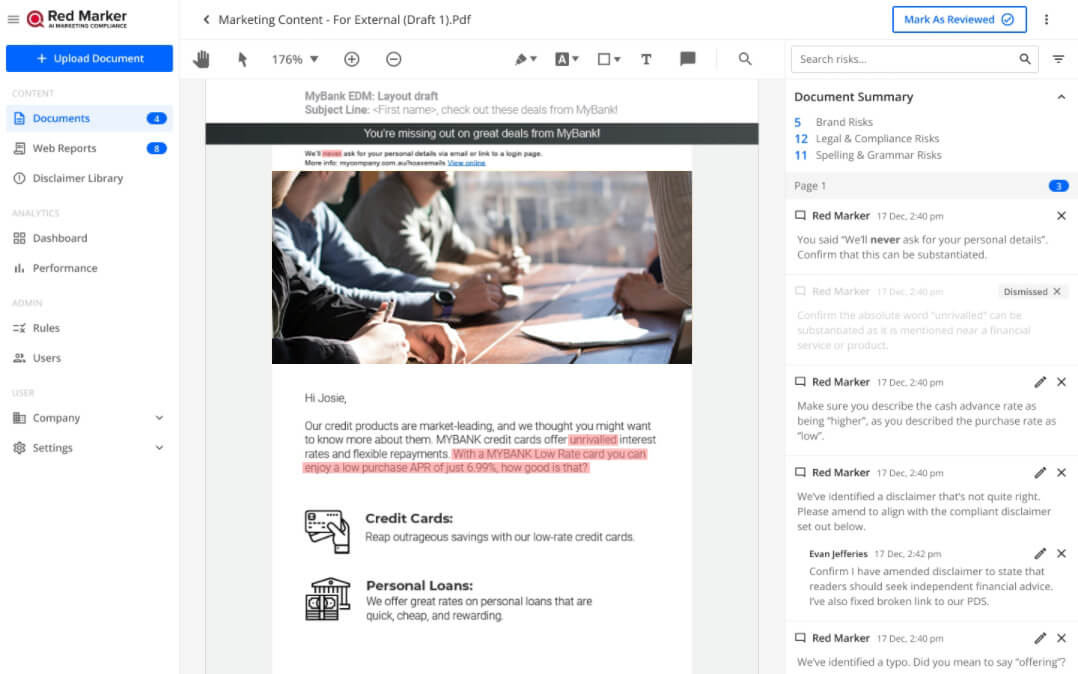Select the hand pan tool

(201, 59)
